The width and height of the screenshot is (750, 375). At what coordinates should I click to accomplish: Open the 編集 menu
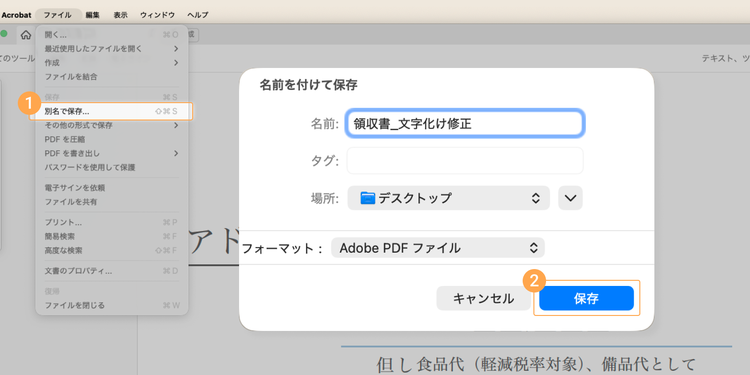93,15
